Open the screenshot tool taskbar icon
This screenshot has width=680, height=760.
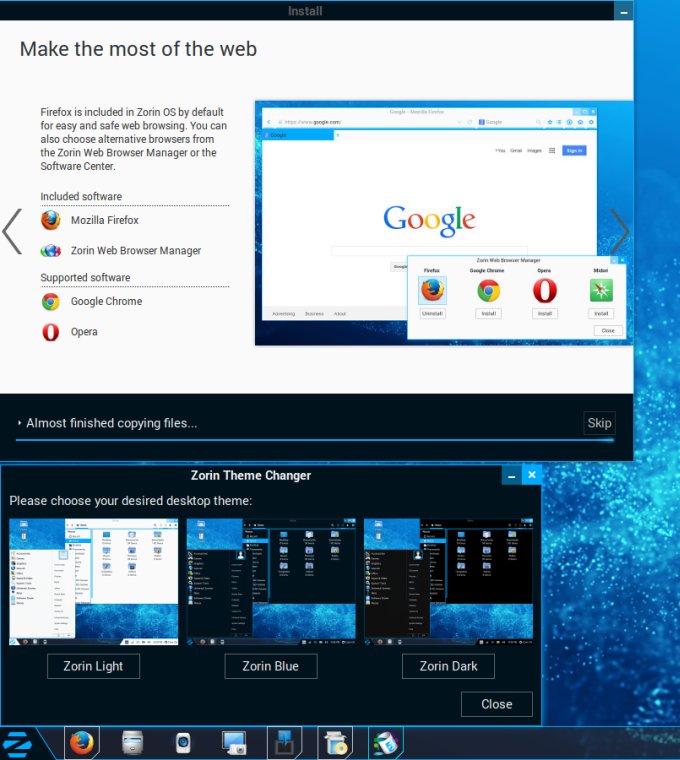pyautogui.click(x=234, y=743)
